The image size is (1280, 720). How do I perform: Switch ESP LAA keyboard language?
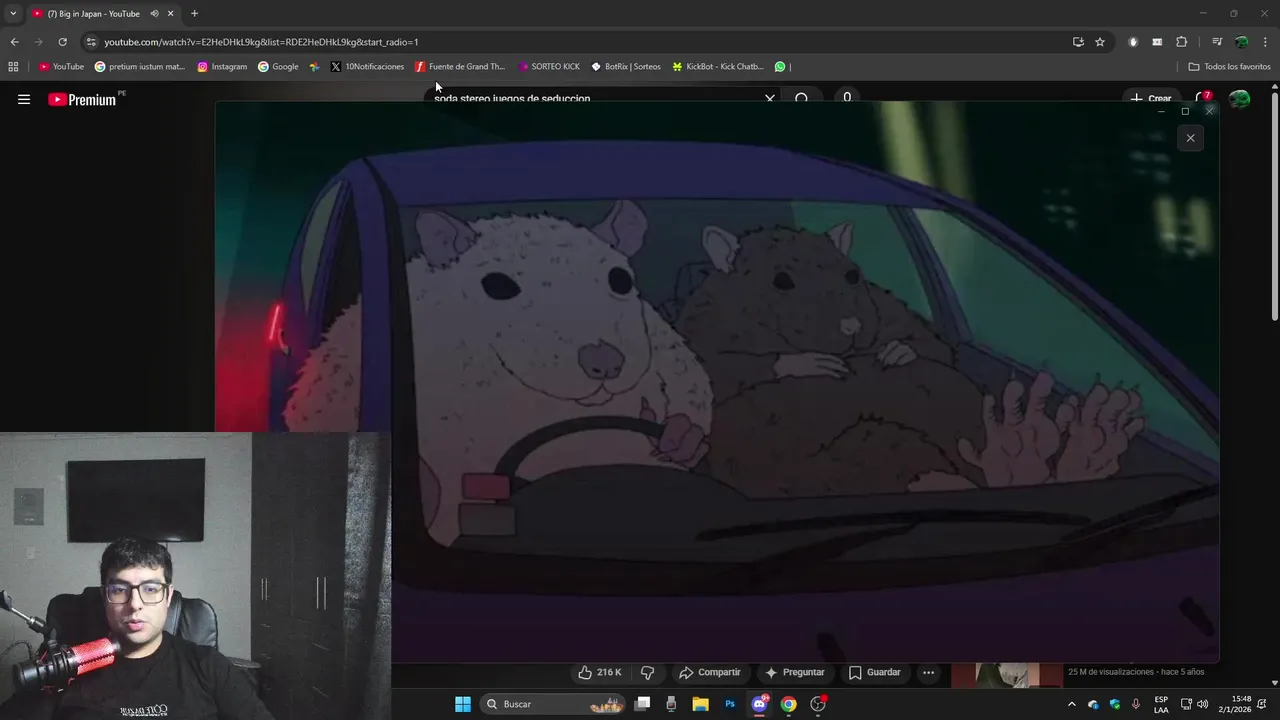(x=1161, y=704)
